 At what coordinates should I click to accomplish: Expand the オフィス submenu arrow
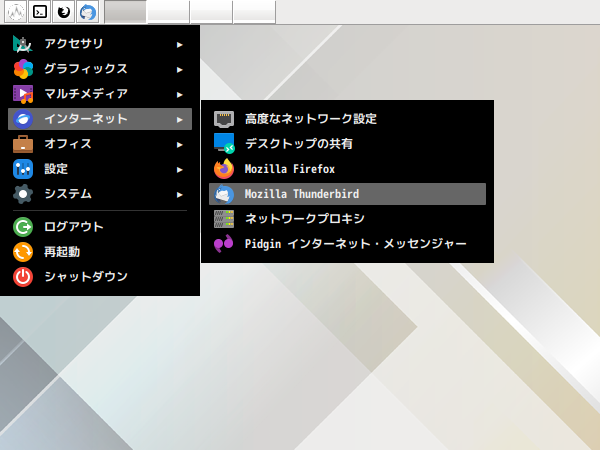[x=179, y=145]
